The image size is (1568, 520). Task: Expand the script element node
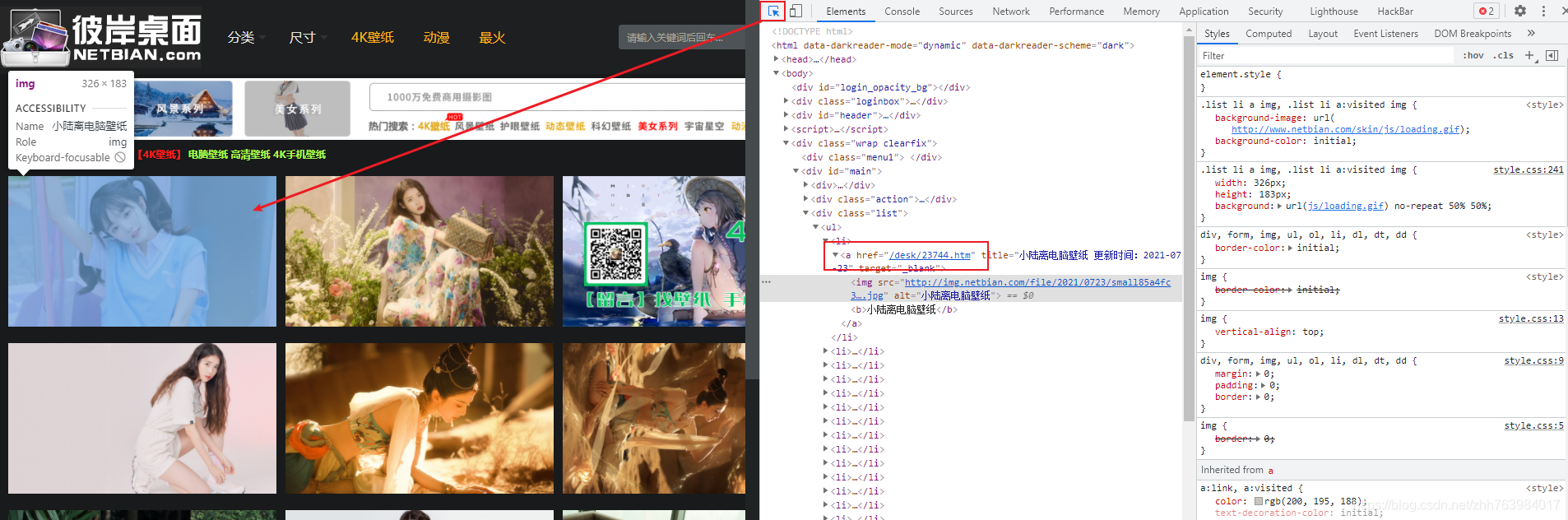(786, 129)
